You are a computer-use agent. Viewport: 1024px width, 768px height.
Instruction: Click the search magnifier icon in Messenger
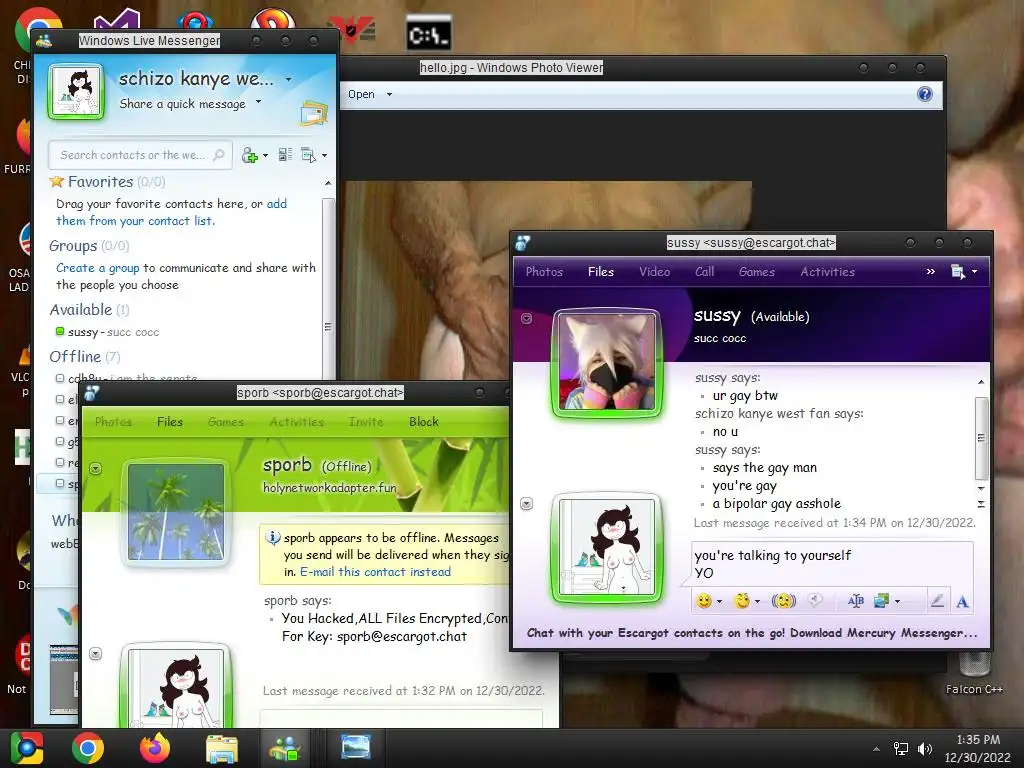coord(219,155)
